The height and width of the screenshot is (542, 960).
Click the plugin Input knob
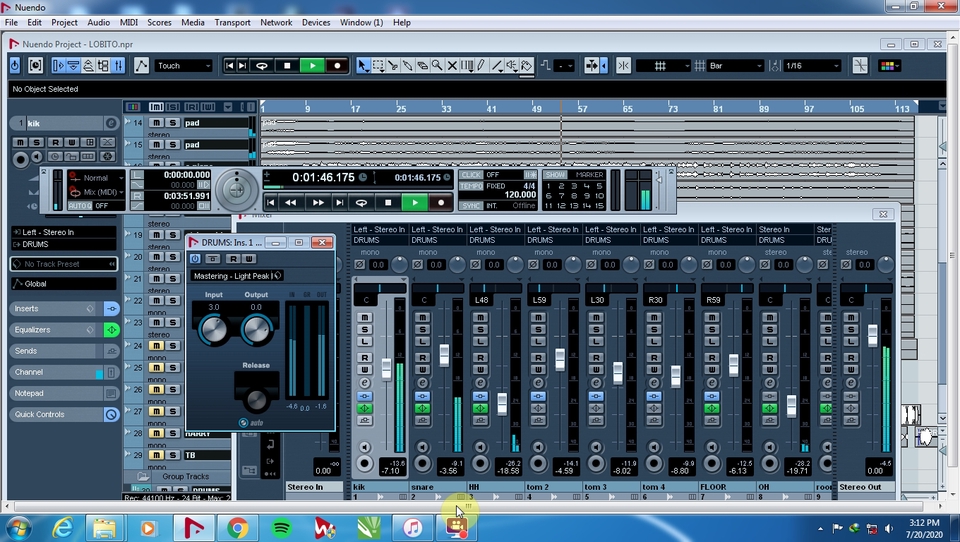[214, 329]
